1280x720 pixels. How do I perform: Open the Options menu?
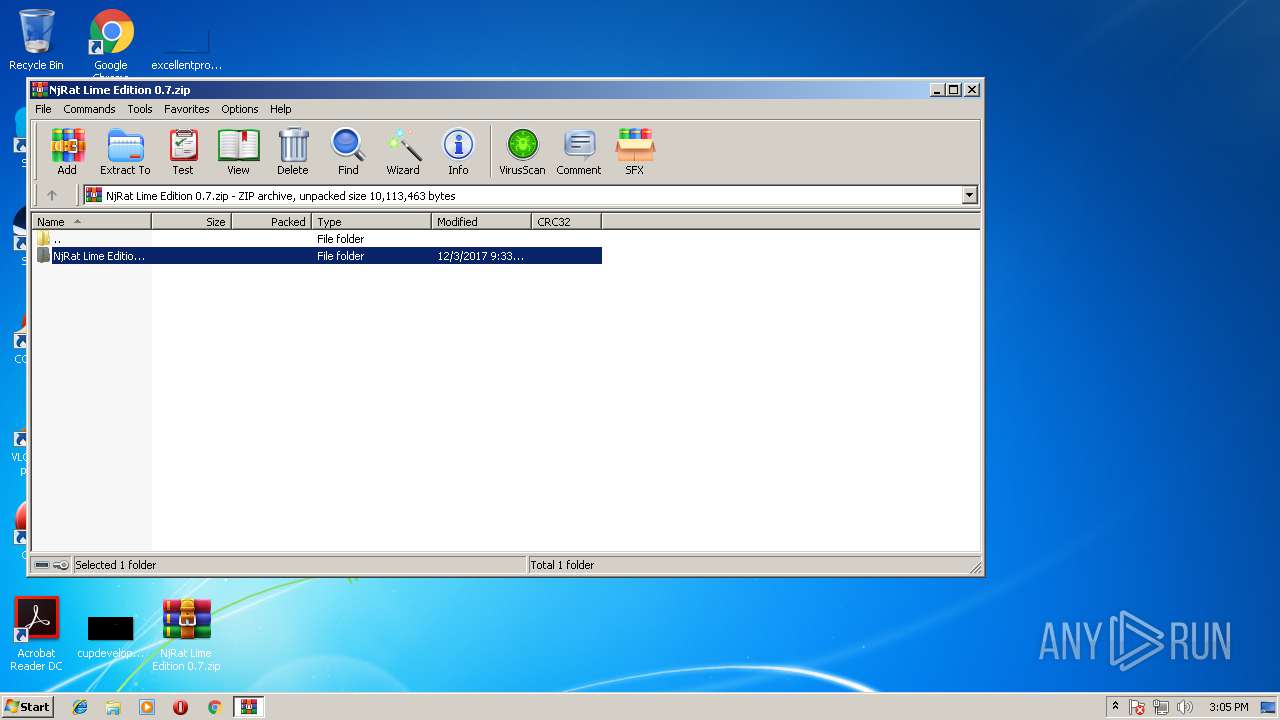(240, 109)
